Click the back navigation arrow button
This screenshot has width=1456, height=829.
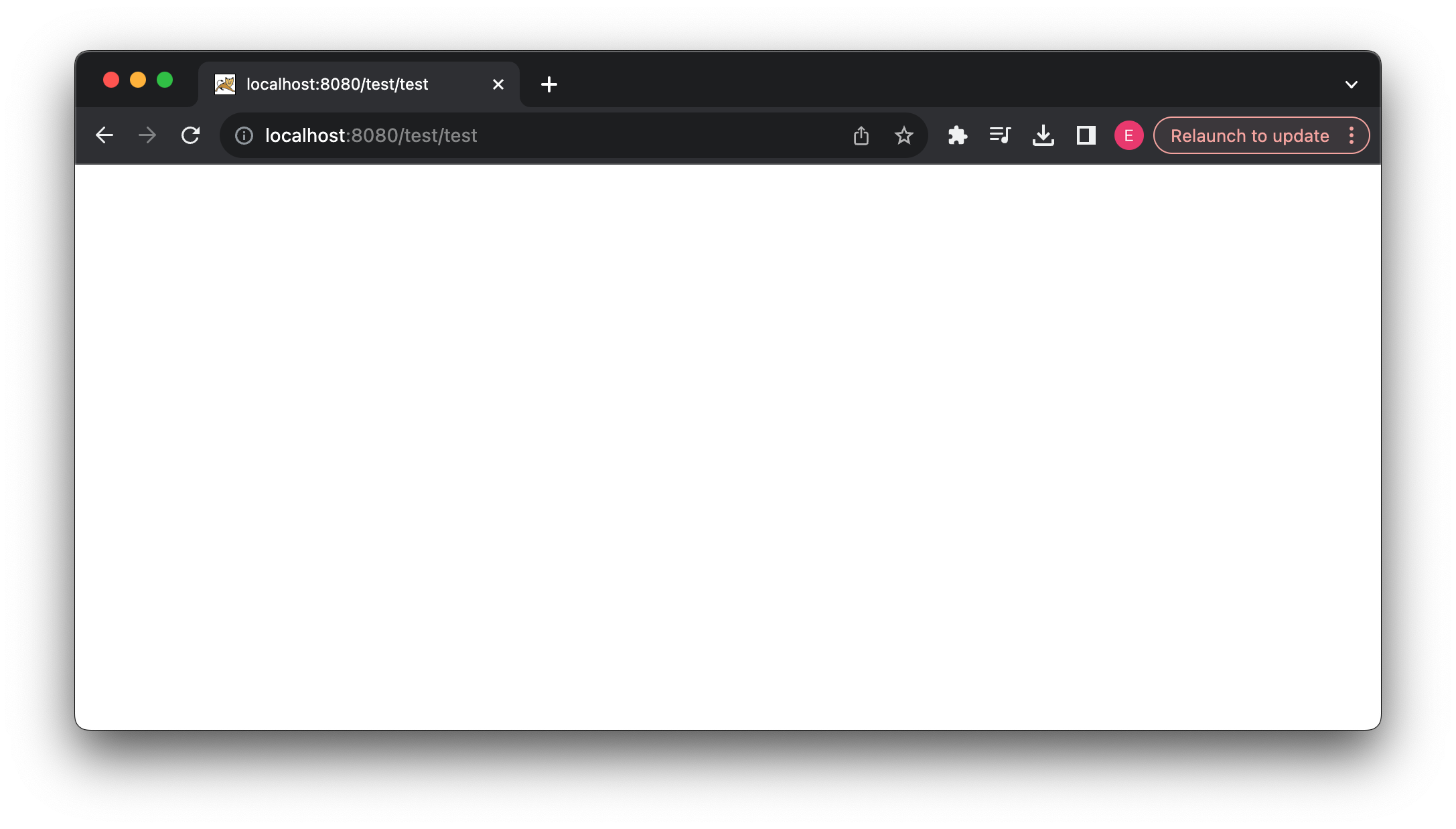click(x=106, y=136)
